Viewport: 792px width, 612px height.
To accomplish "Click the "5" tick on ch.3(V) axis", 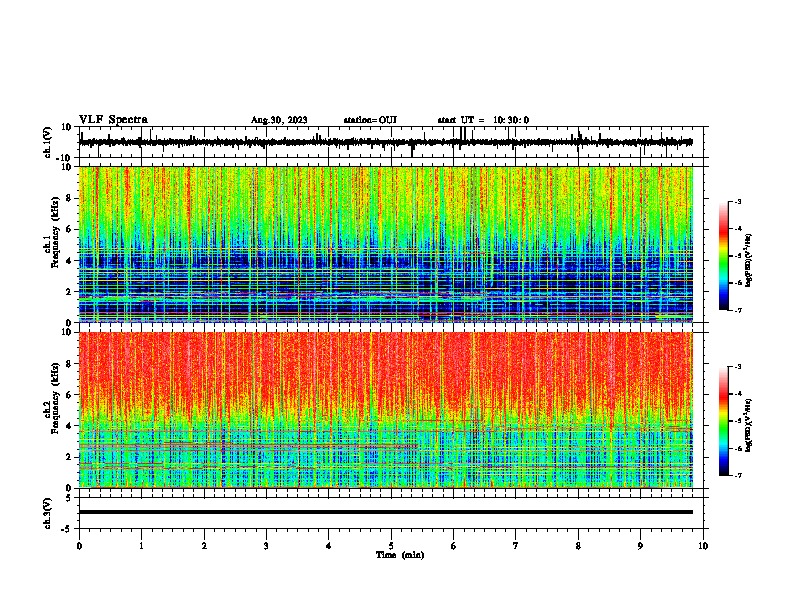I will pos(69,498).
